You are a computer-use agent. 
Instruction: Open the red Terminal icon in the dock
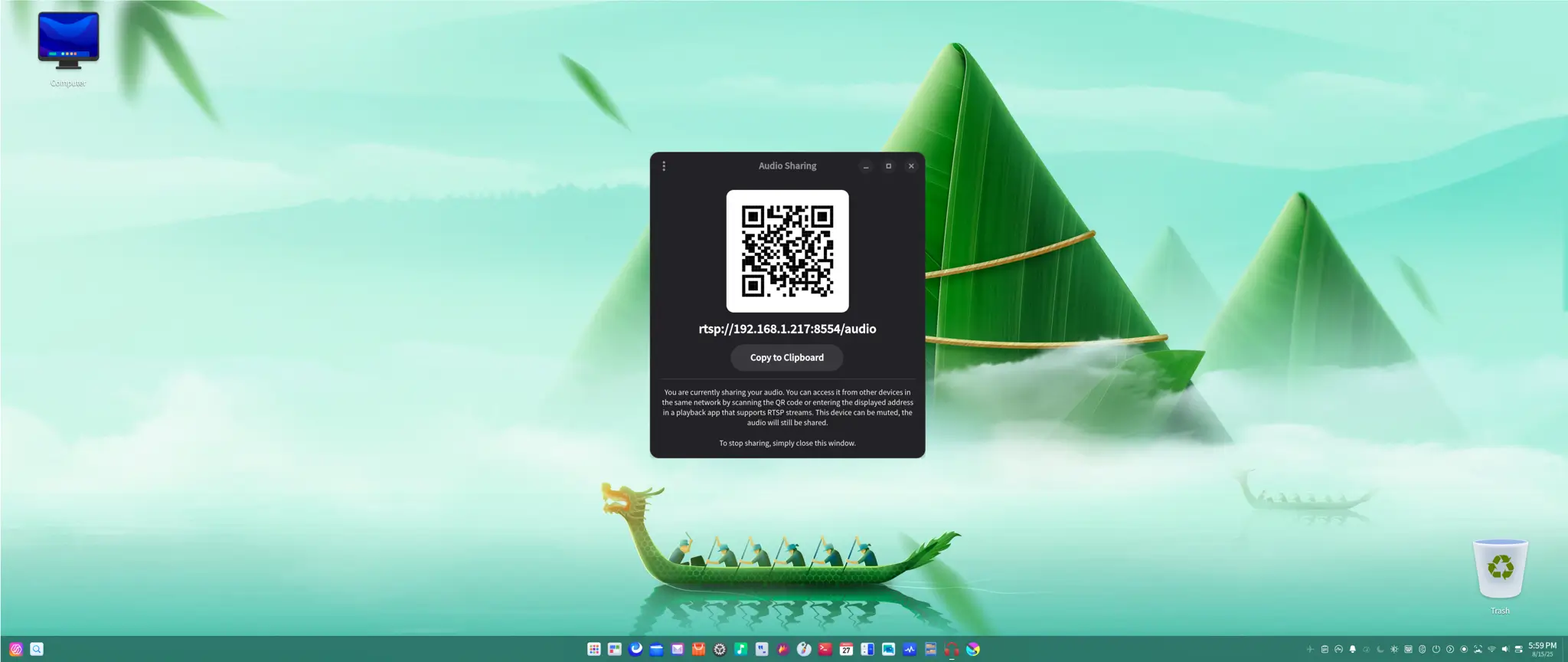(825, 649)
